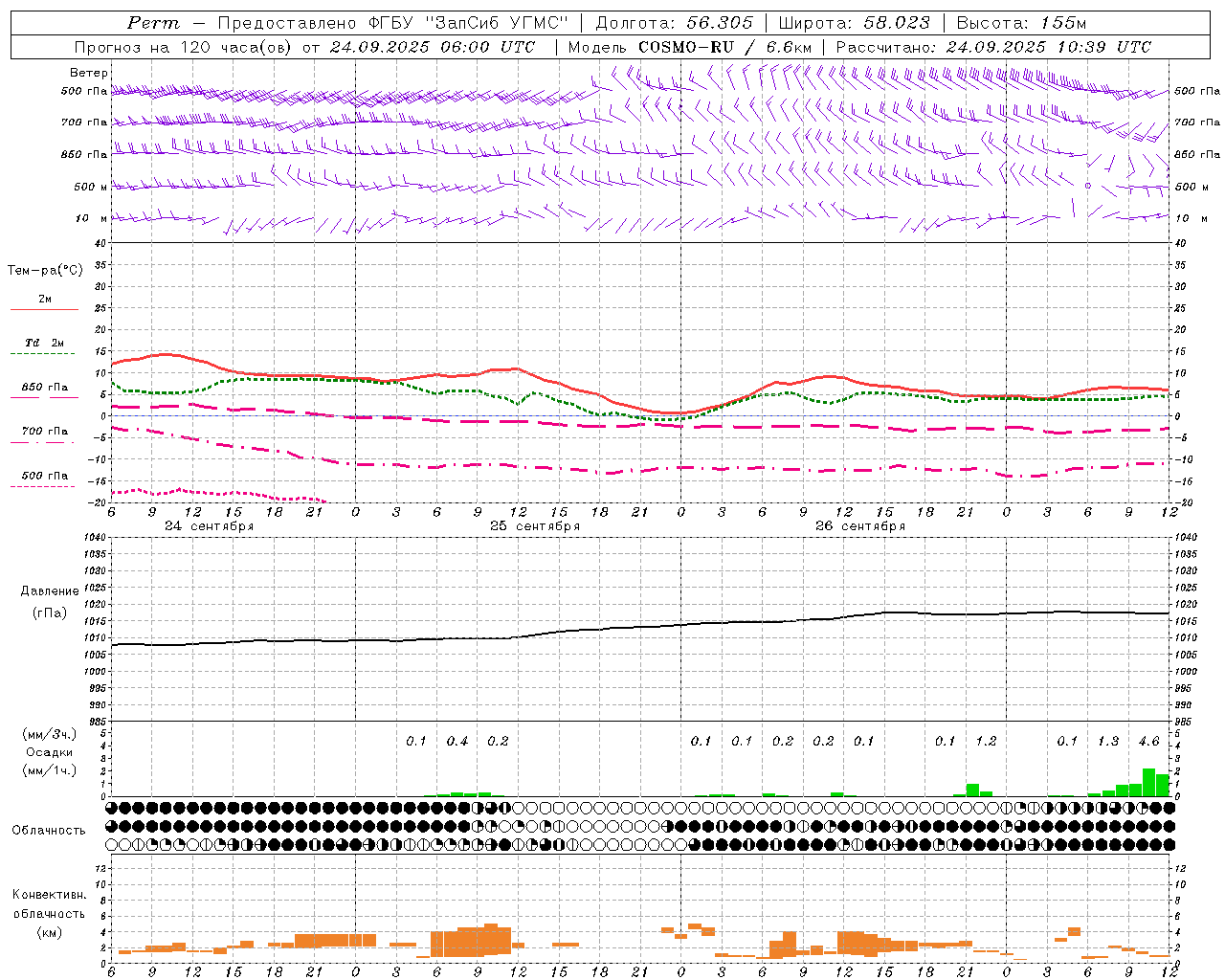Click the "Td 2м" dew point legend label

click(45, 343)
